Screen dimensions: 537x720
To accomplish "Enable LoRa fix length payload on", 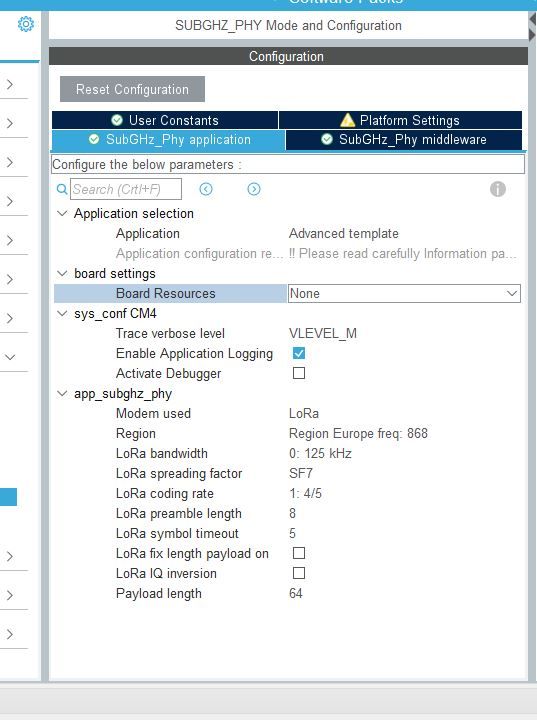I will tap(299, 553).
